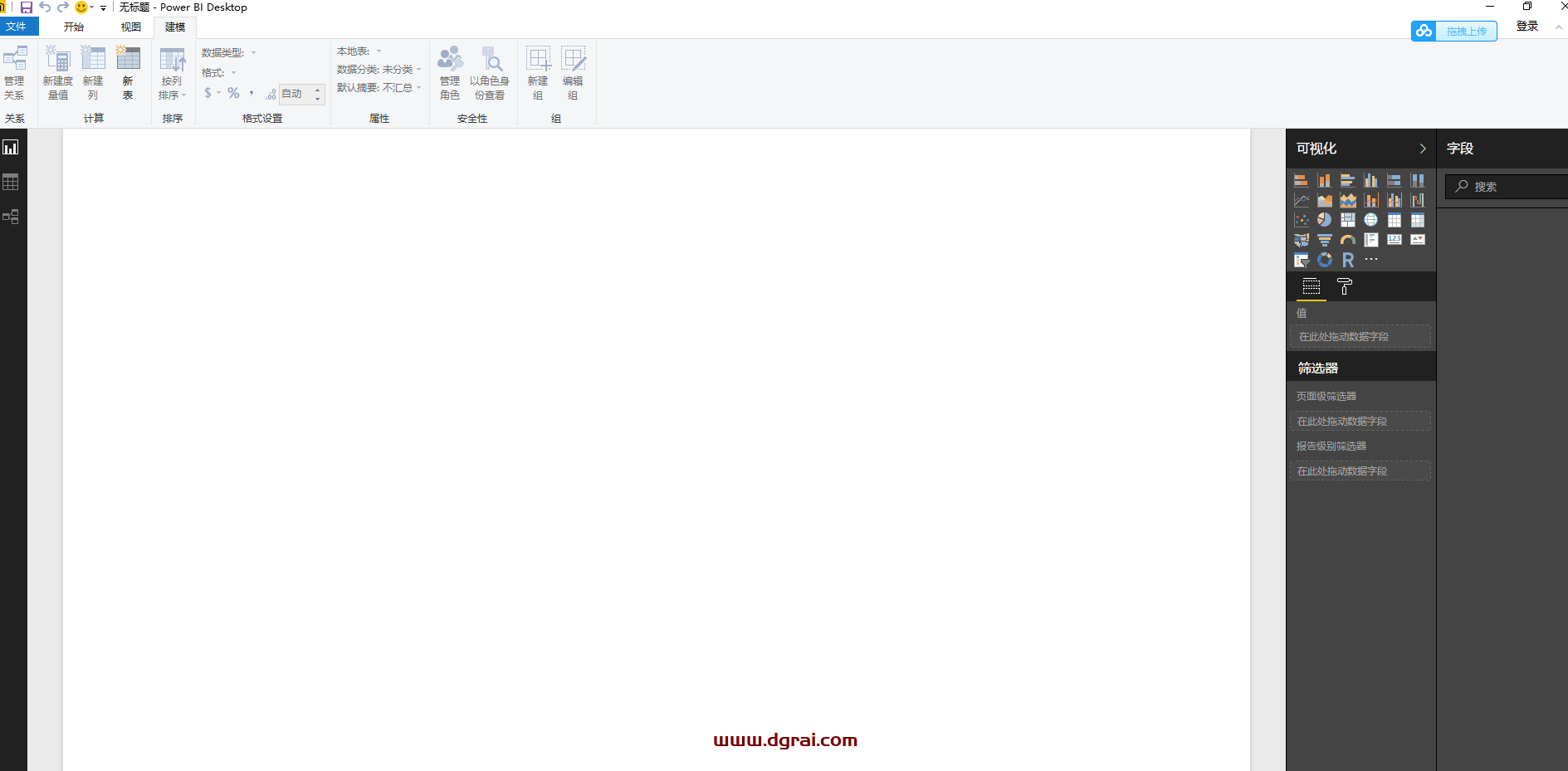Insert a pie chart visual
Screen dimensions: 1568x771
(1325, 219)
